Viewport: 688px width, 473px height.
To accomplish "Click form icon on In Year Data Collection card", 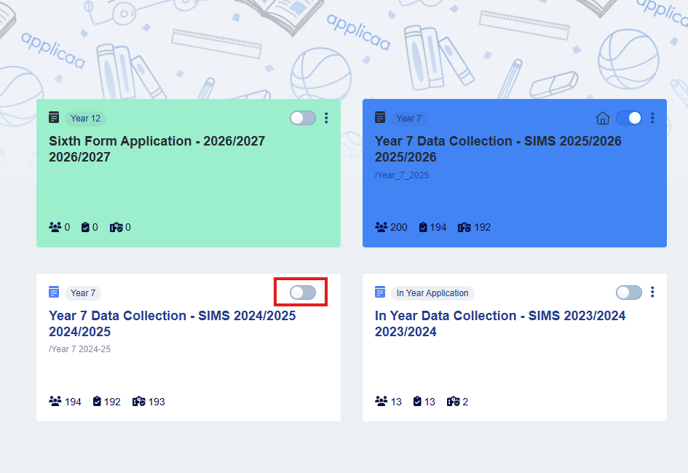I will 380,292.
